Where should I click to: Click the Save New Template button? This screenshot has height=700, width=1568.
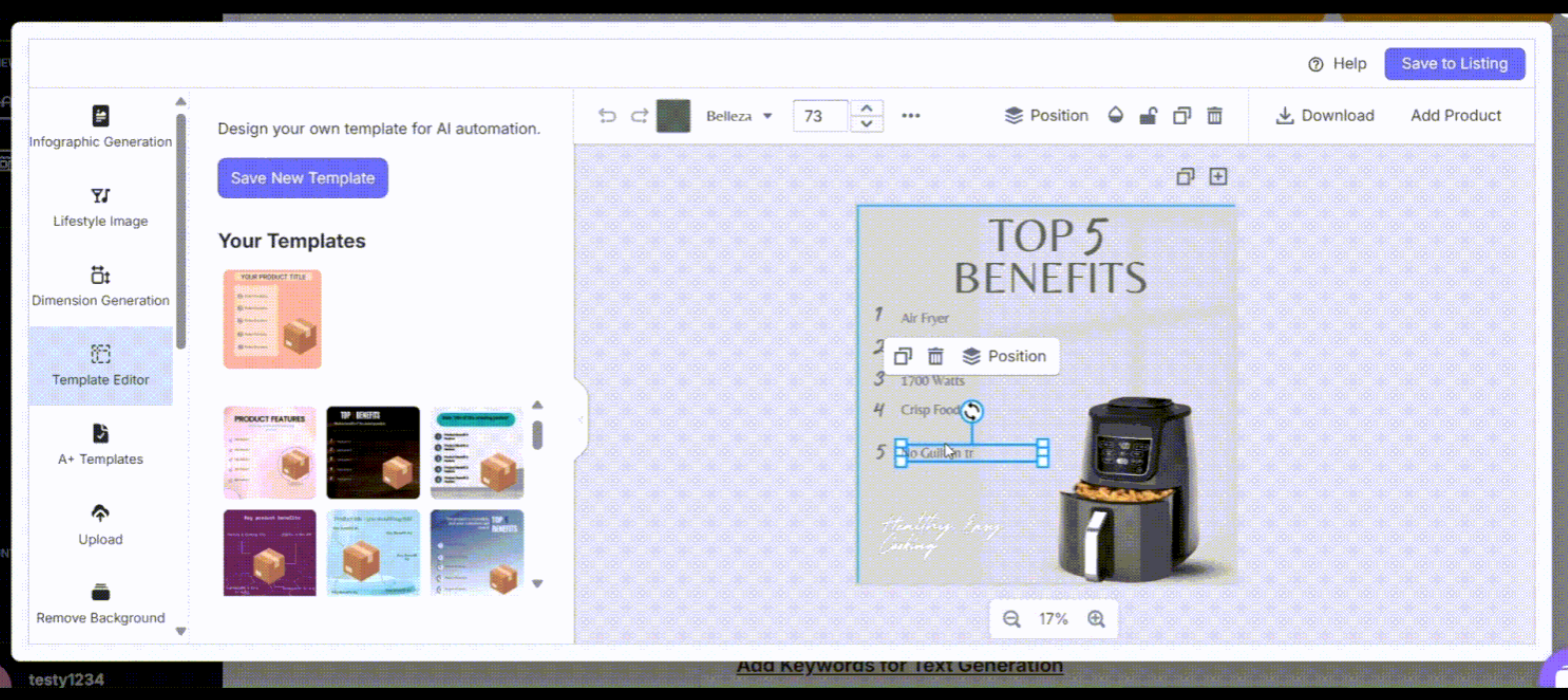pos(303,178)
